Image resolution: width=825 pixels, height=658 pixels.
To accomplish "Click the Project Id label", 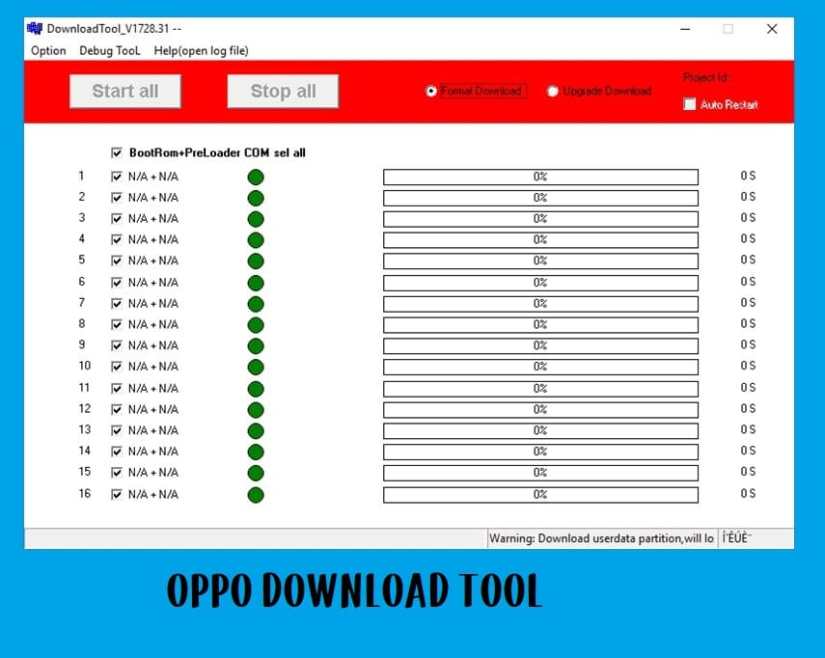I will 706,78.
